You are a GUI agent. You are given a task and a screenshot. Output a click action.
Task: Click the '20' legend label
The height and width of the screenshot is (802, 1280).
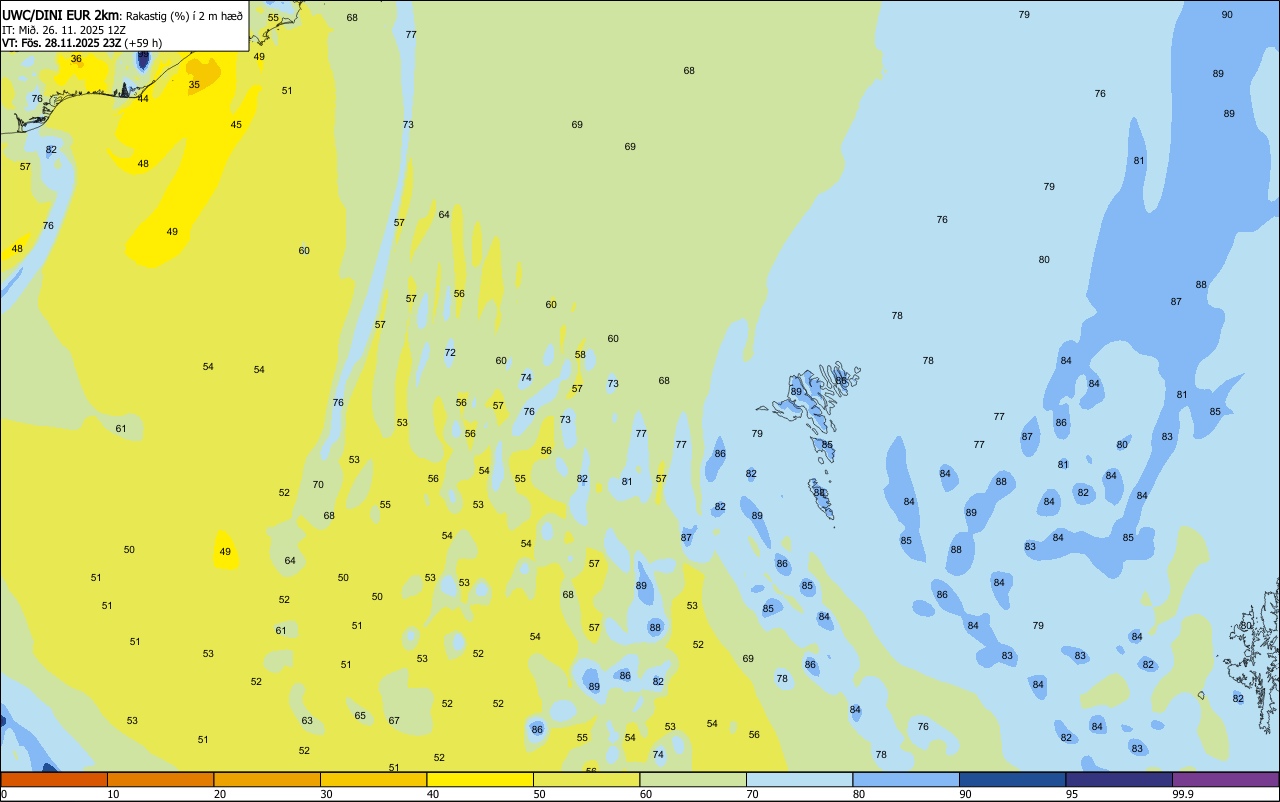coord(220,794)
